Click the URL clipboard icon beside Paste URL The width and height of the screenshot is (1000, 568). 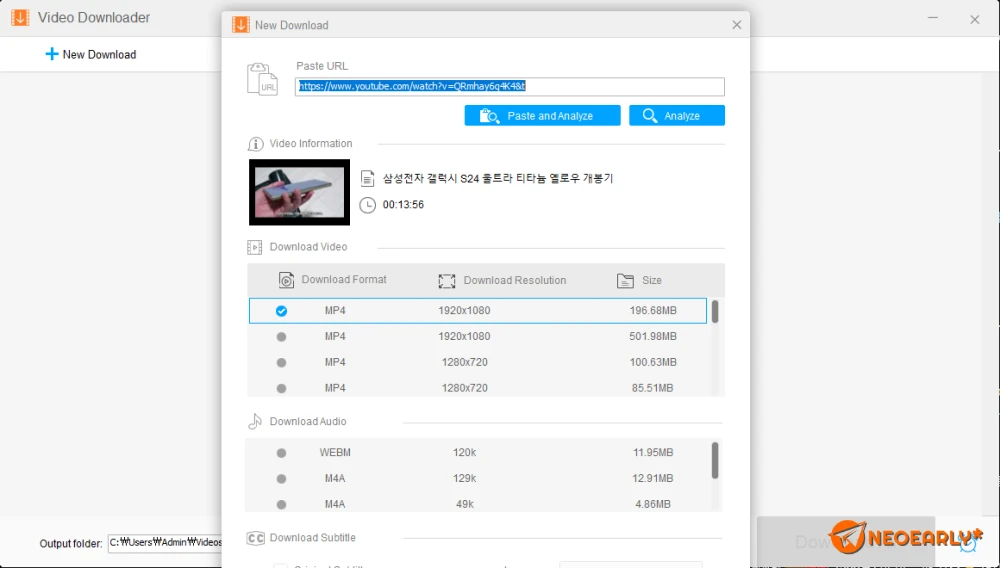263,79
